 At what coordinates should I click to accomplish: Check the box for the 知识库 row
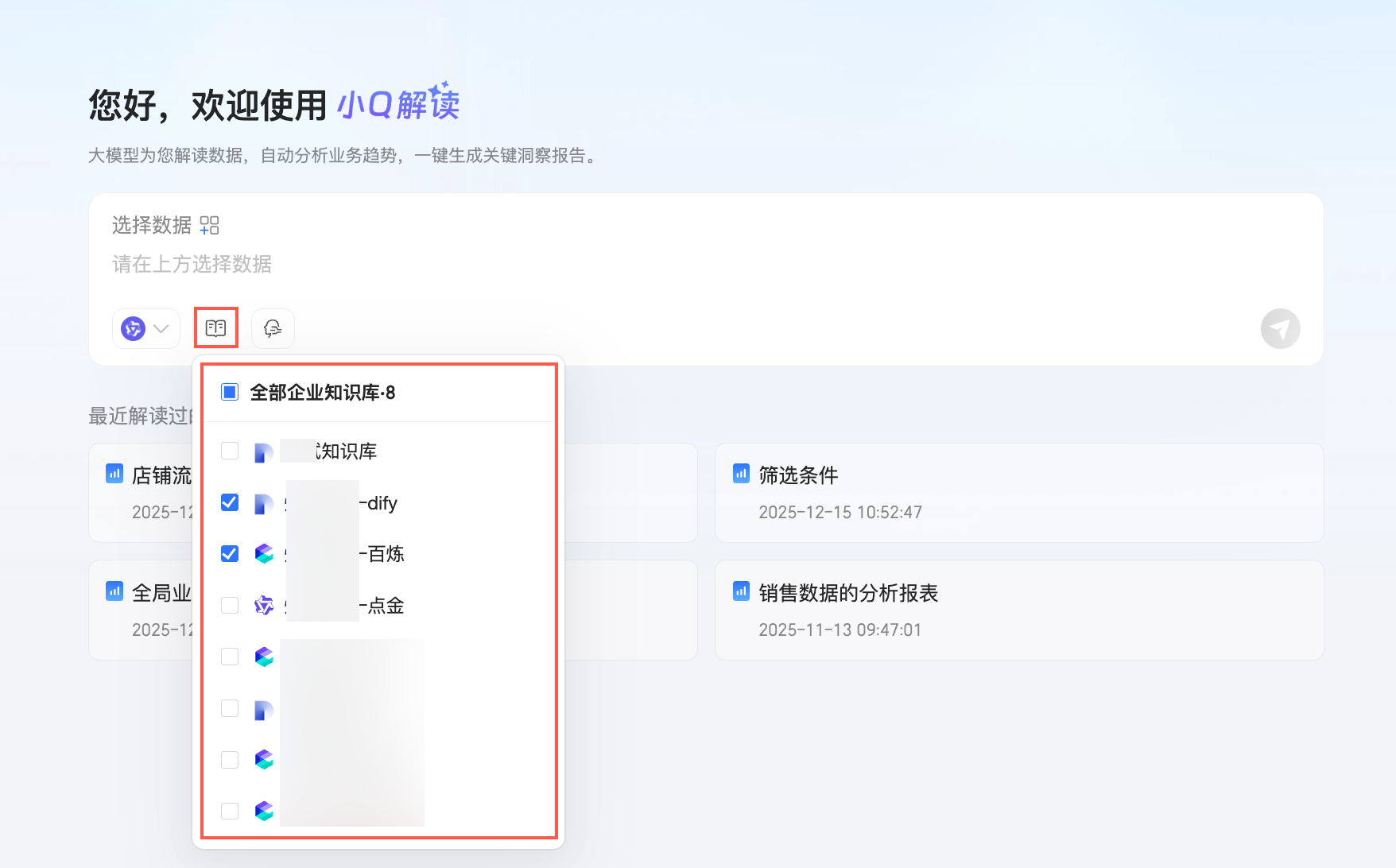230,451
